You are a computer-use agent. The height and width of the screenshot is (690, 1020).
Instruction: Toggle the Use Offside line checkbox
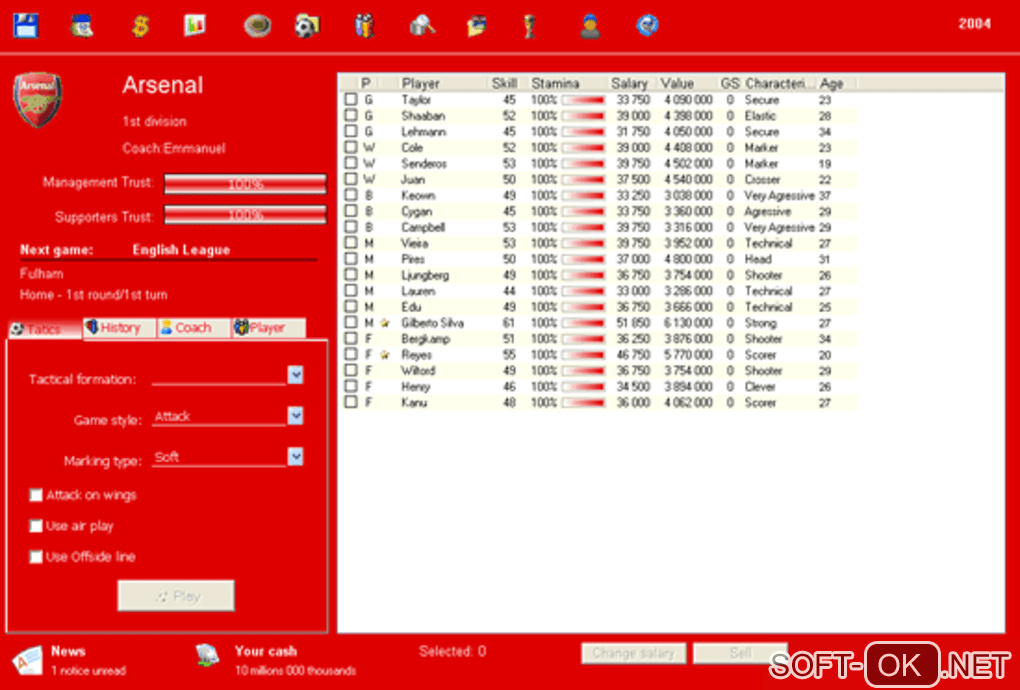[x=36, y=557]
